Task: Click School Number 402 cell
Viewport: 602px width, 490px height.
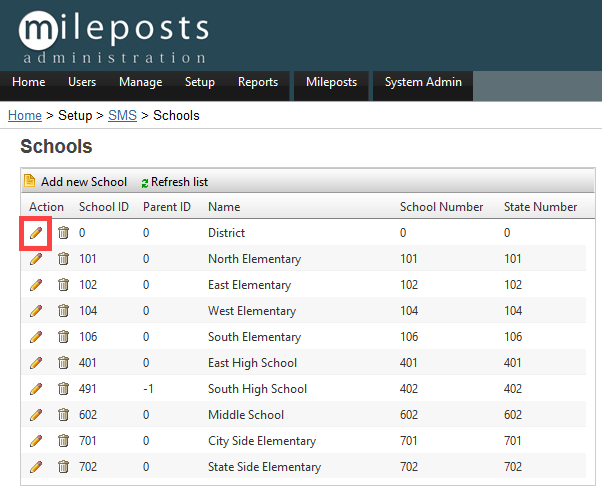Action: (408, 389)
